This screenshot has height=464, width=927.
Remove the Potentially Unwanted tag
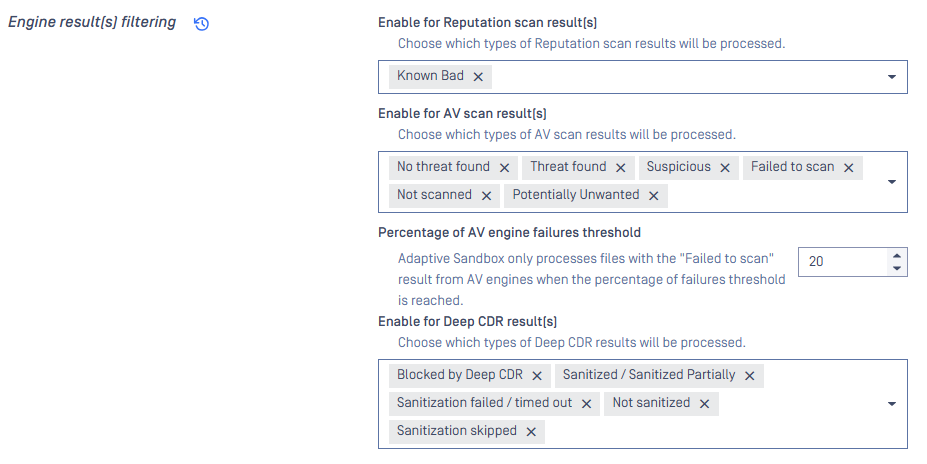tap(654, 196)
